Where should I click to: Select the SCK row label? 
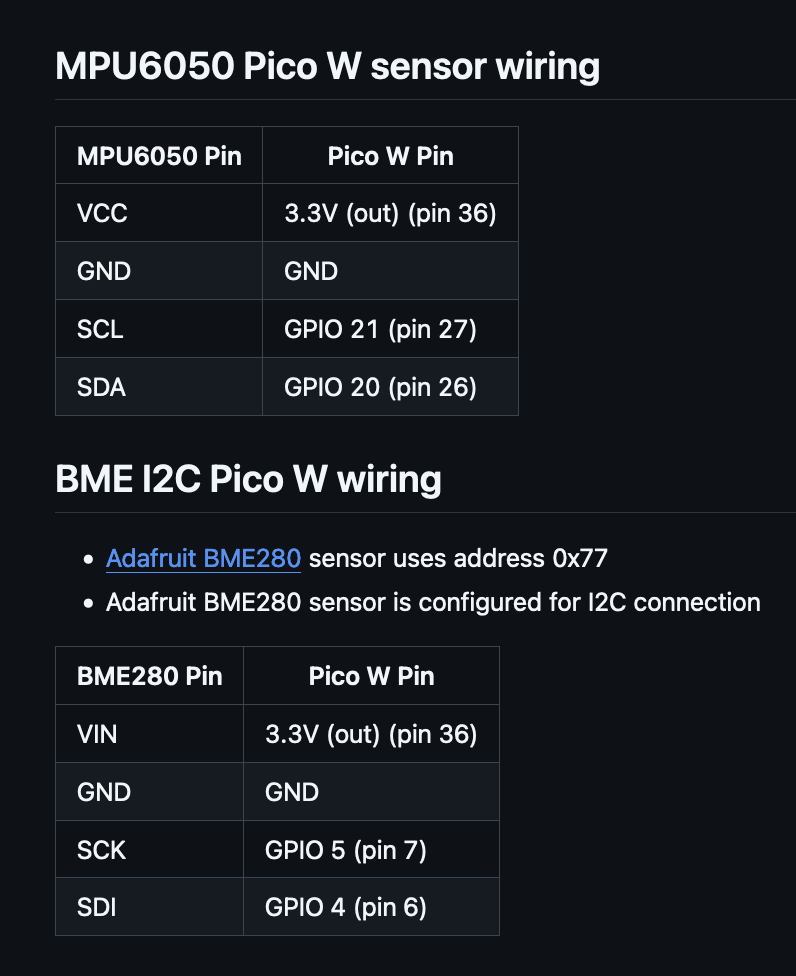click(x=149, y=850)
